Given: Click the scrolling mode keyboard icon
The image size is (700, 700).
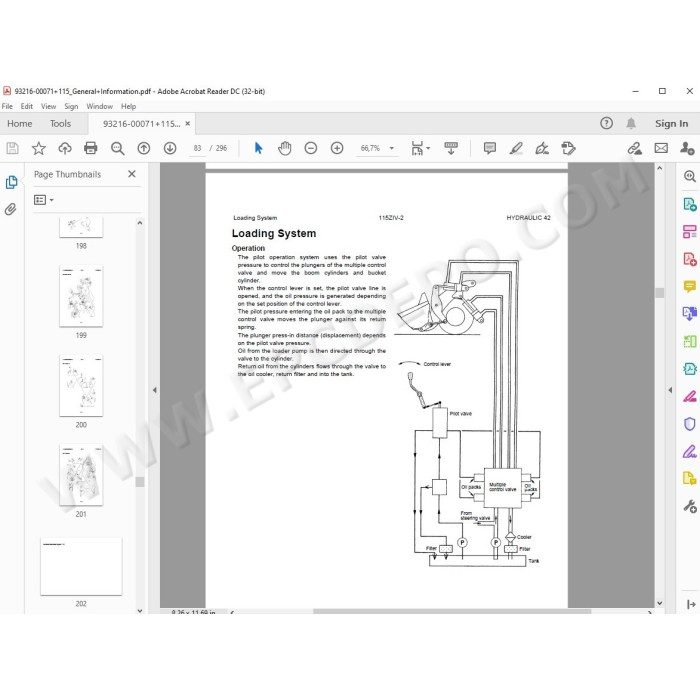Looking at the screenshot, I should click(x=451, y=148).
